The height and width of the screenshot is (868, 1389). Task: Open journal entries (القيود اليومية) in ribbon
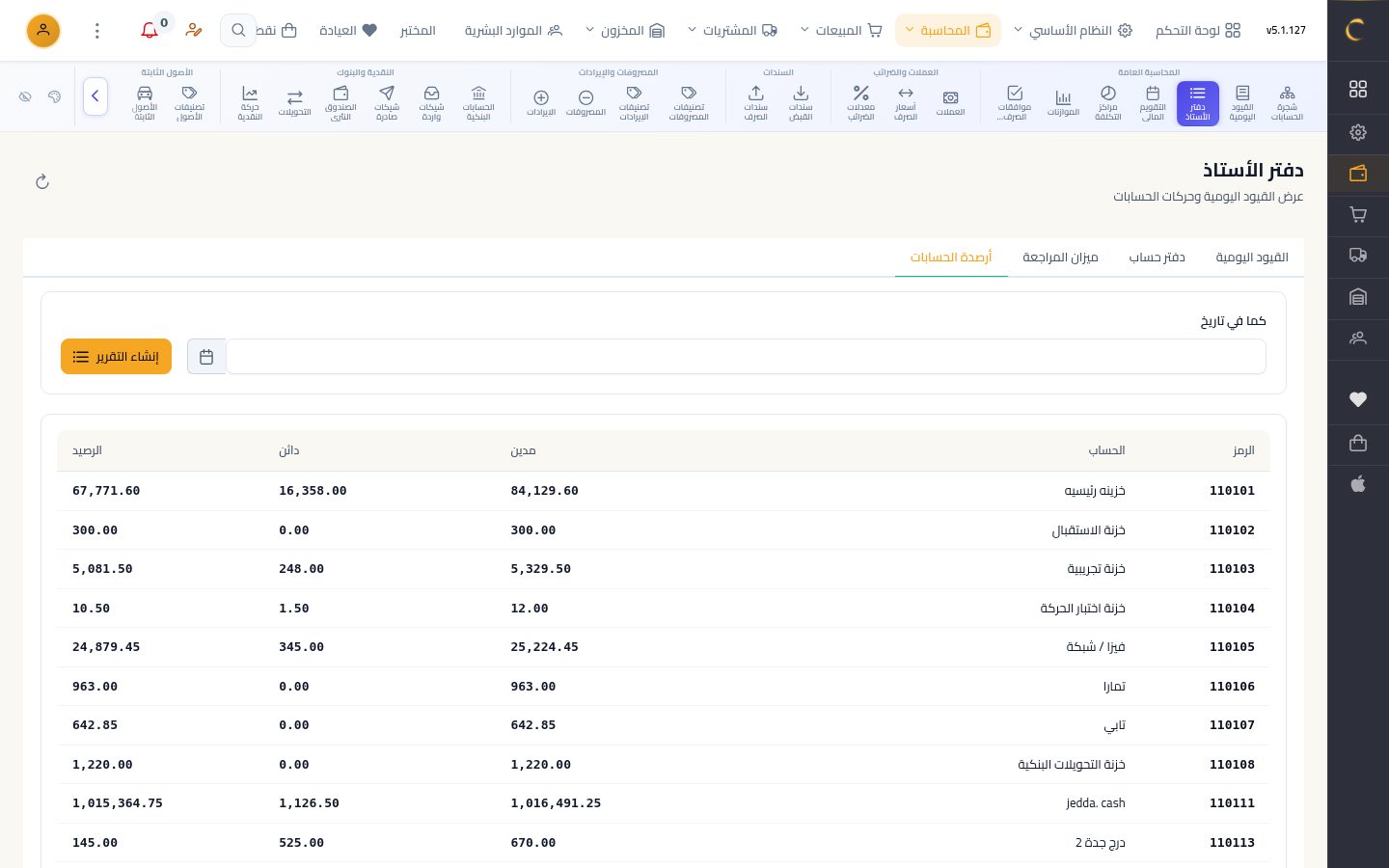click(1242, 103)
